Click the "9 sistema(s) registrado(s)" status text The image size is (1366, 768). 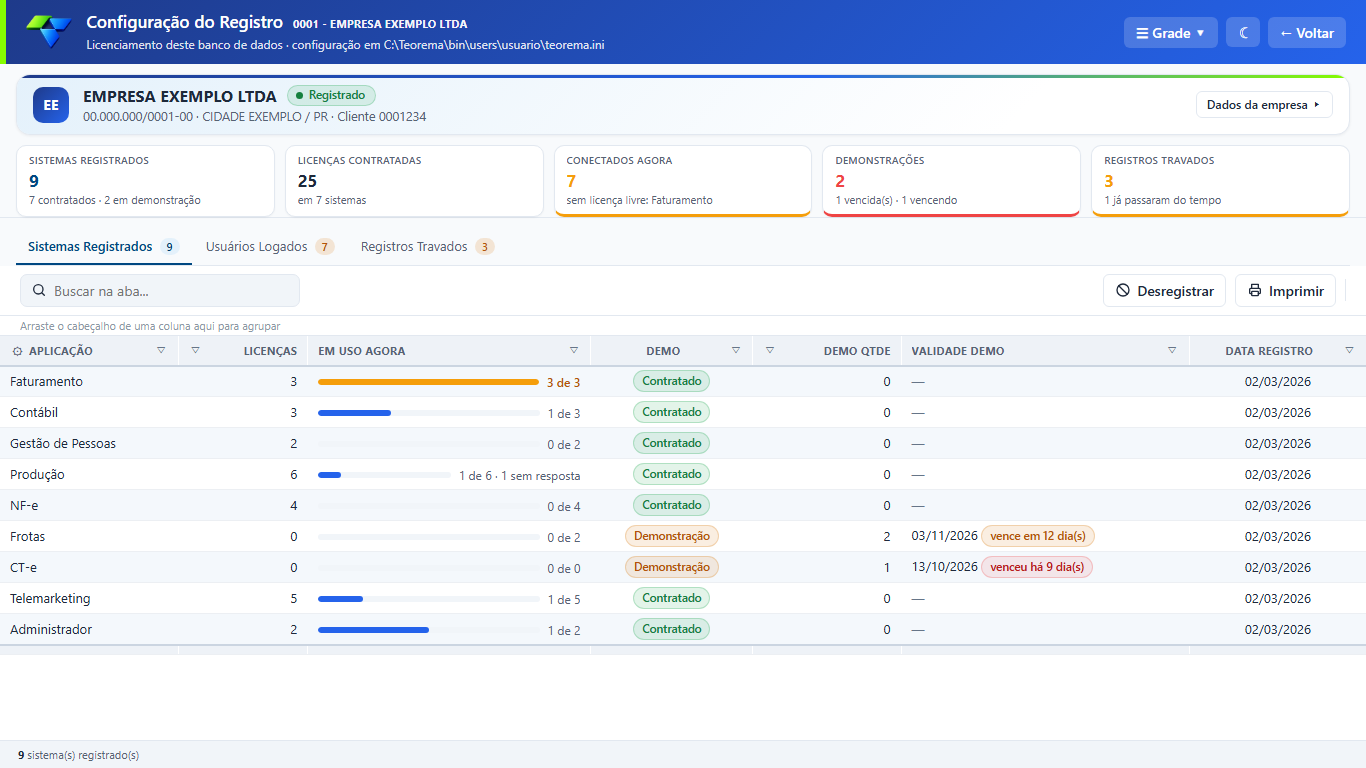78,755
